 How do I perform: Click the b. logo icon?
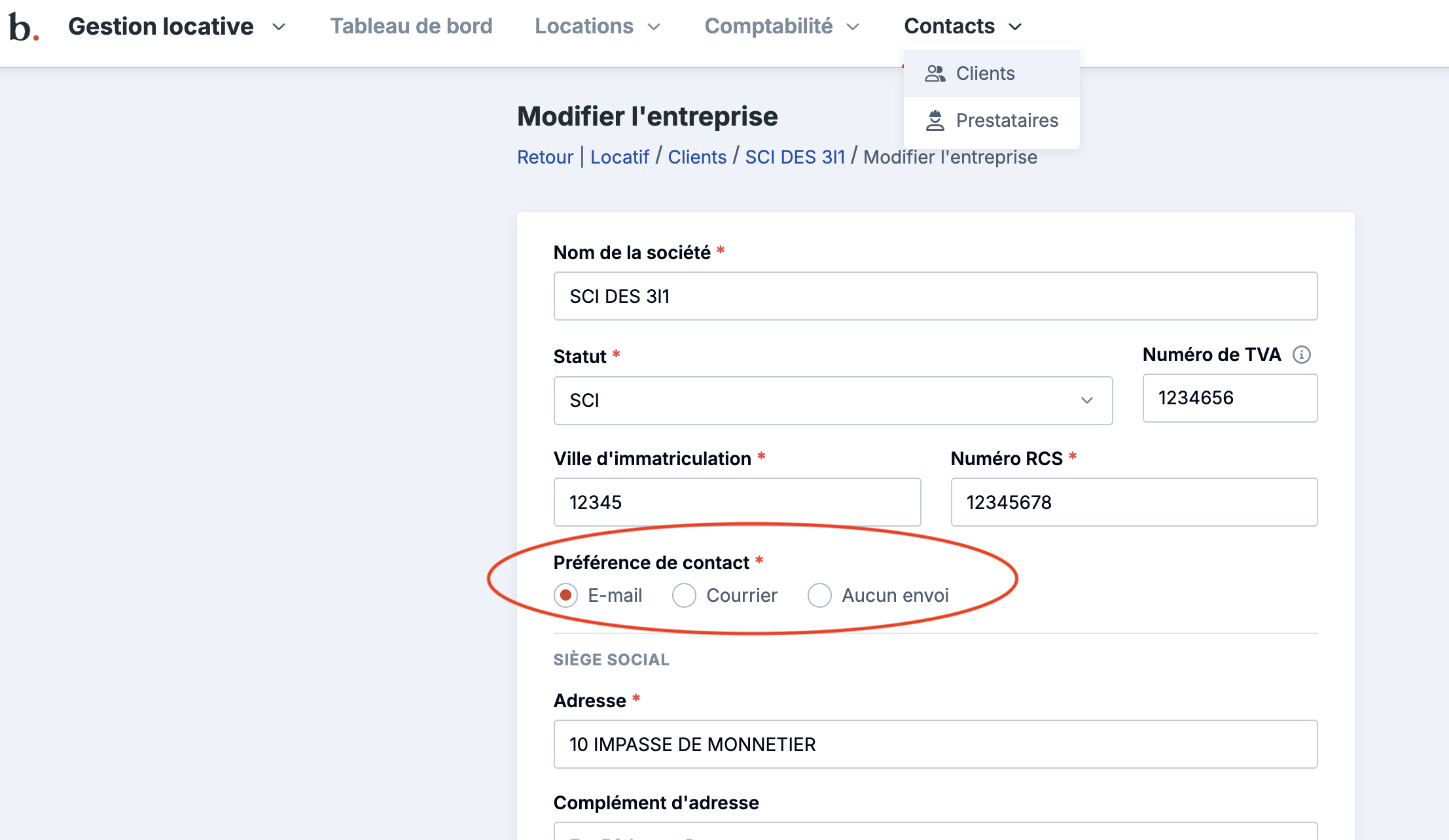pyautogui.click(x=24, y=27)
